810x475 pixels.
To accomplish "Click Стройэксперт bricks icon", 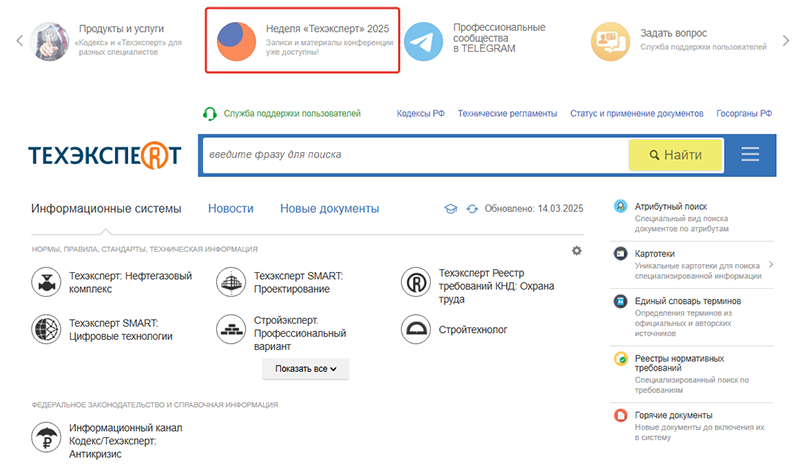I will 231,329.
